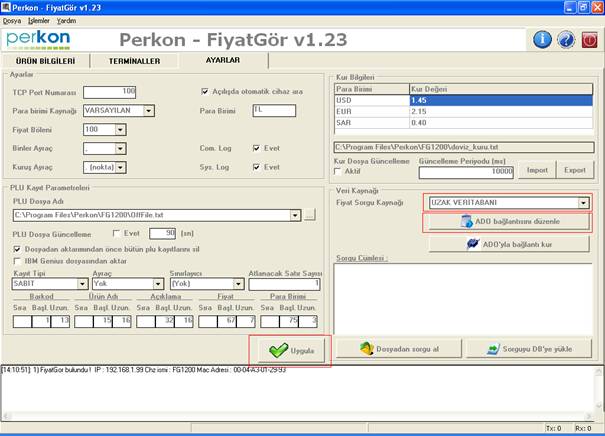Click the doviz_kuru.txt path field
605x436 pixels.
[x=464, y=147]
